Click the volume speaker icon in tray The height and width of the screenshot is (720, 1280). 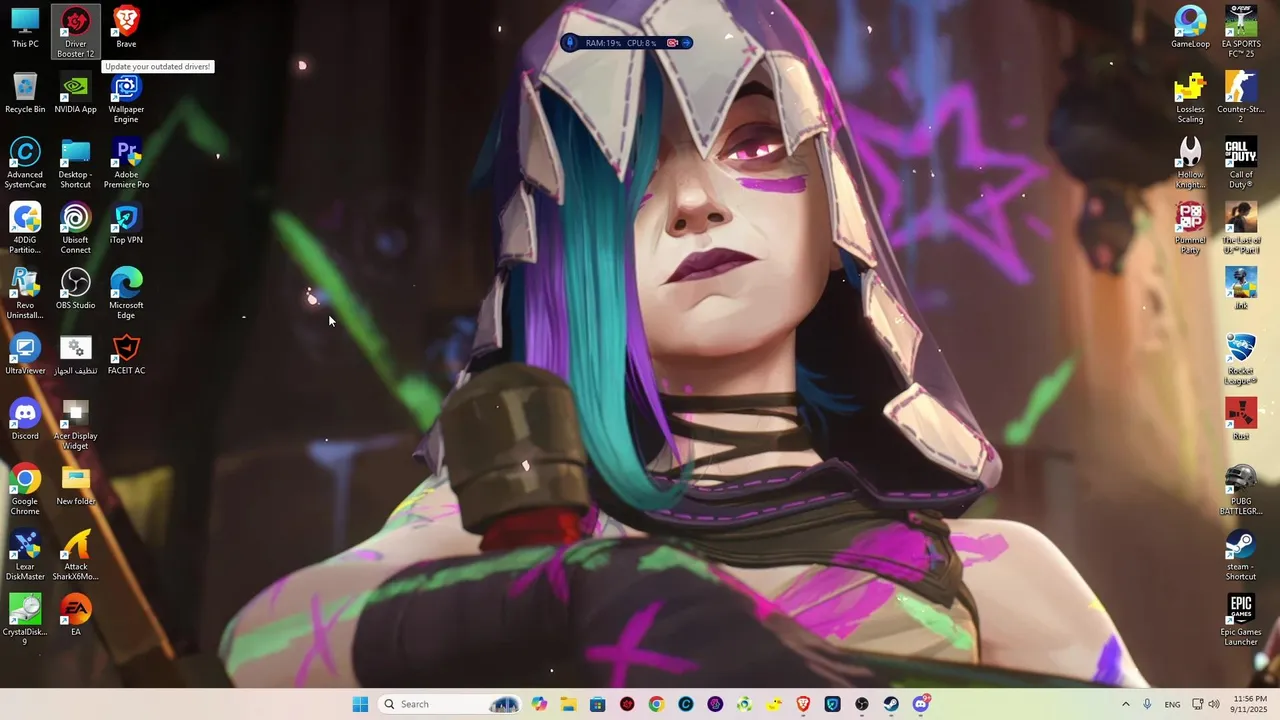click(1214, 704)
